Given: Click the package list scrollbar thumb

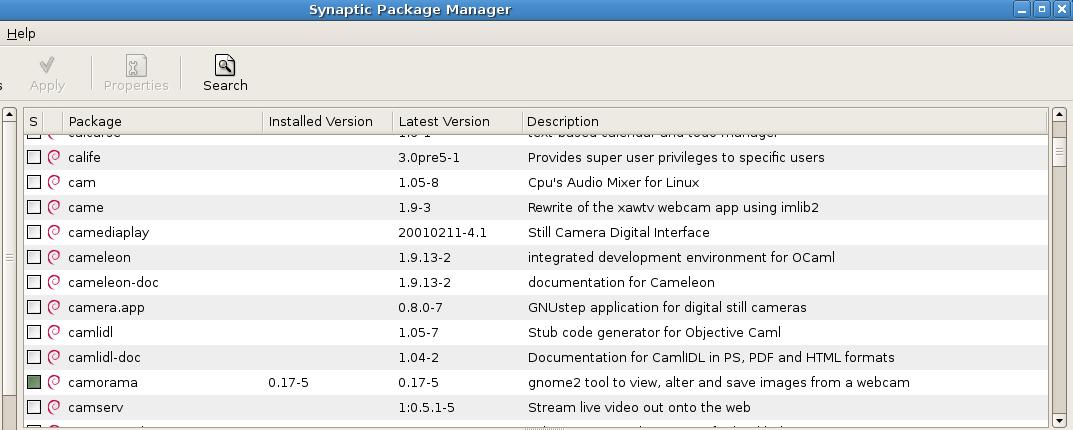Looking at the screenshot, I should [1059, 152].
